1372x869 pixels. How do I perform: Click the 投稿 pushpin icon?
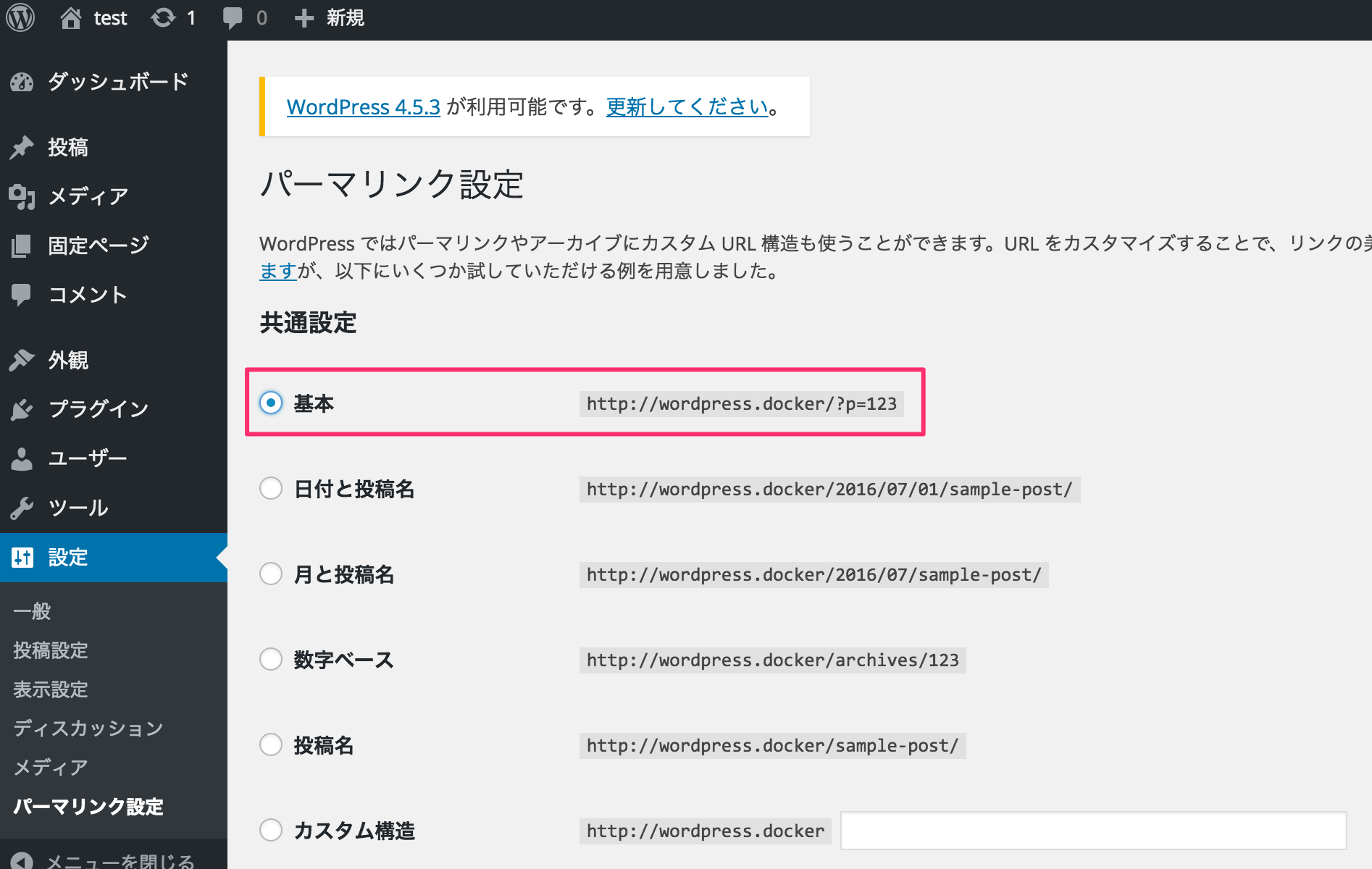click(x=22, y=147)
